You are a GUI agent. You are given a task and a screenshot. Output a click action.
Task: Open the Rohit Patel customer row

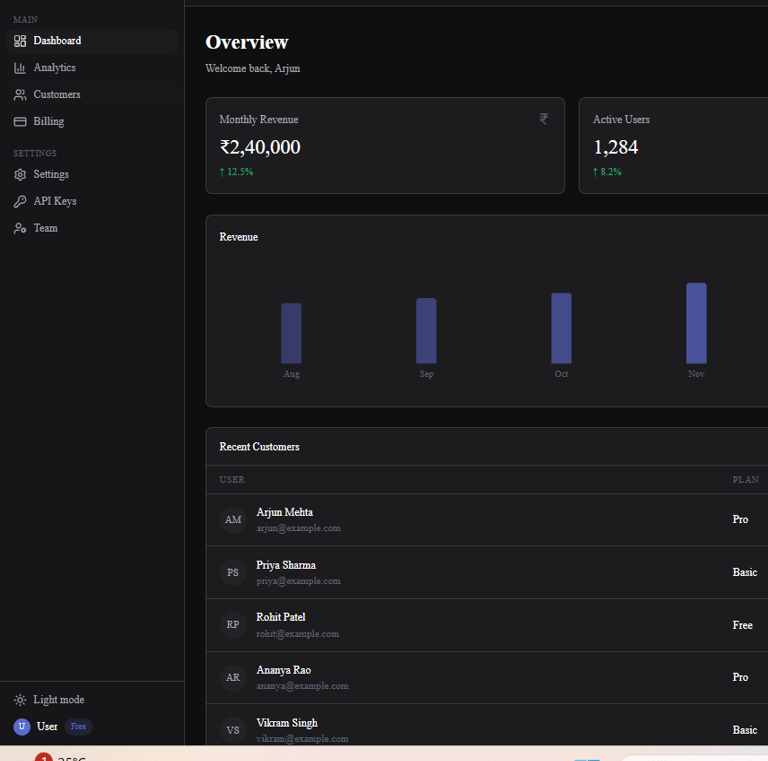(487, 625)
